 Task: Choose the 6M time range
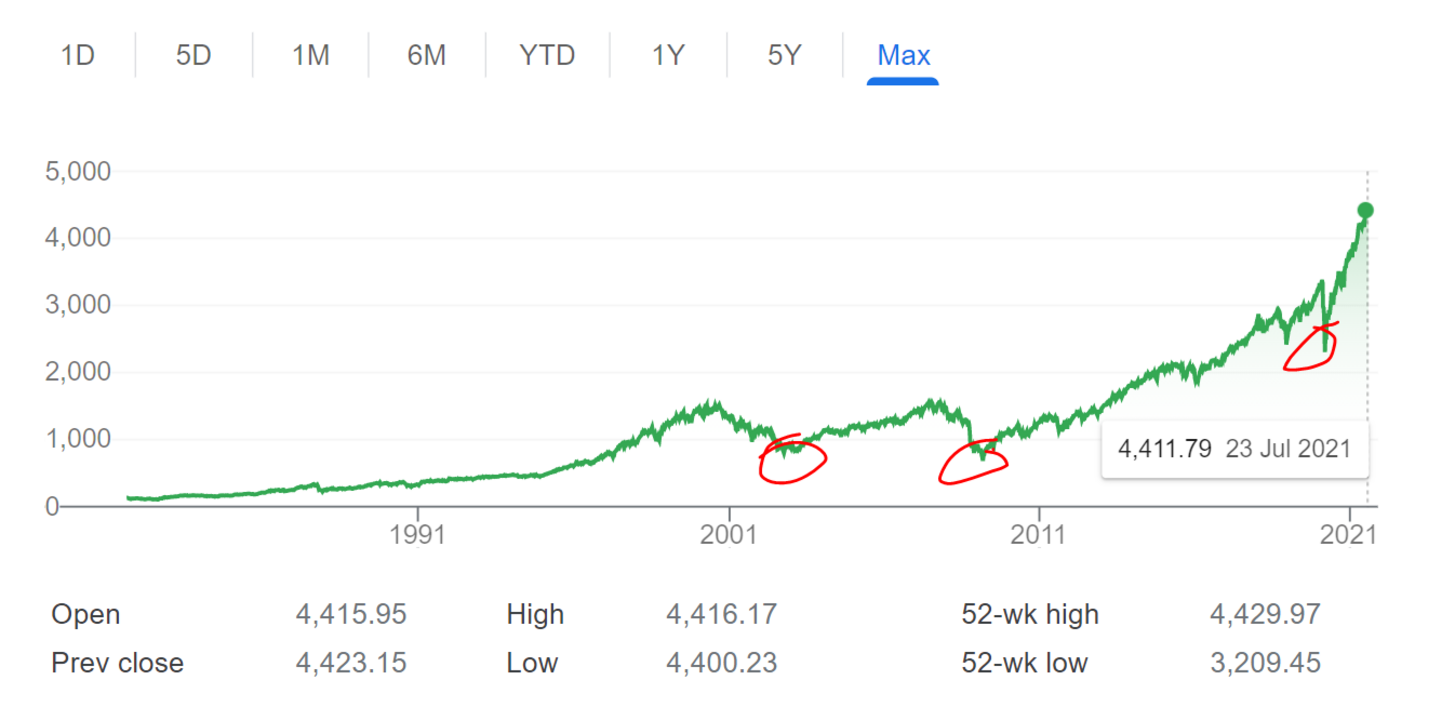click(426, 55)
